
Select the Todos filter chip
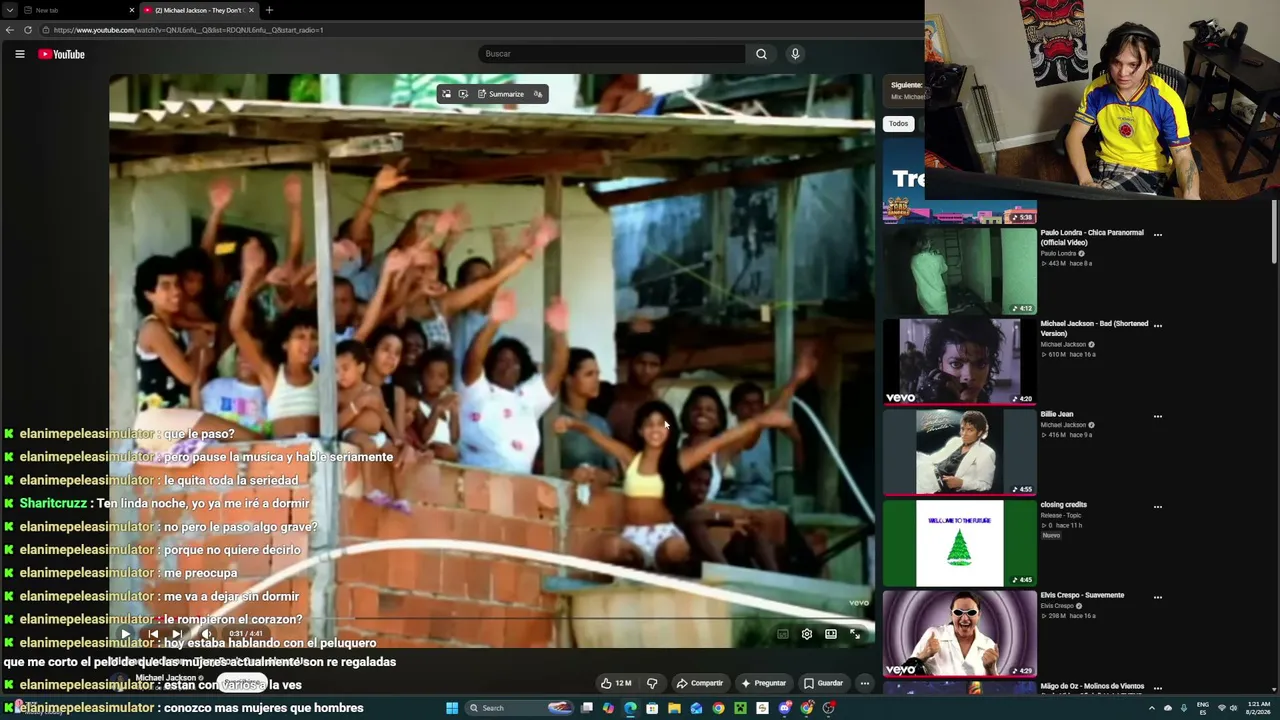pyautogui.click(x=899, y=124)
